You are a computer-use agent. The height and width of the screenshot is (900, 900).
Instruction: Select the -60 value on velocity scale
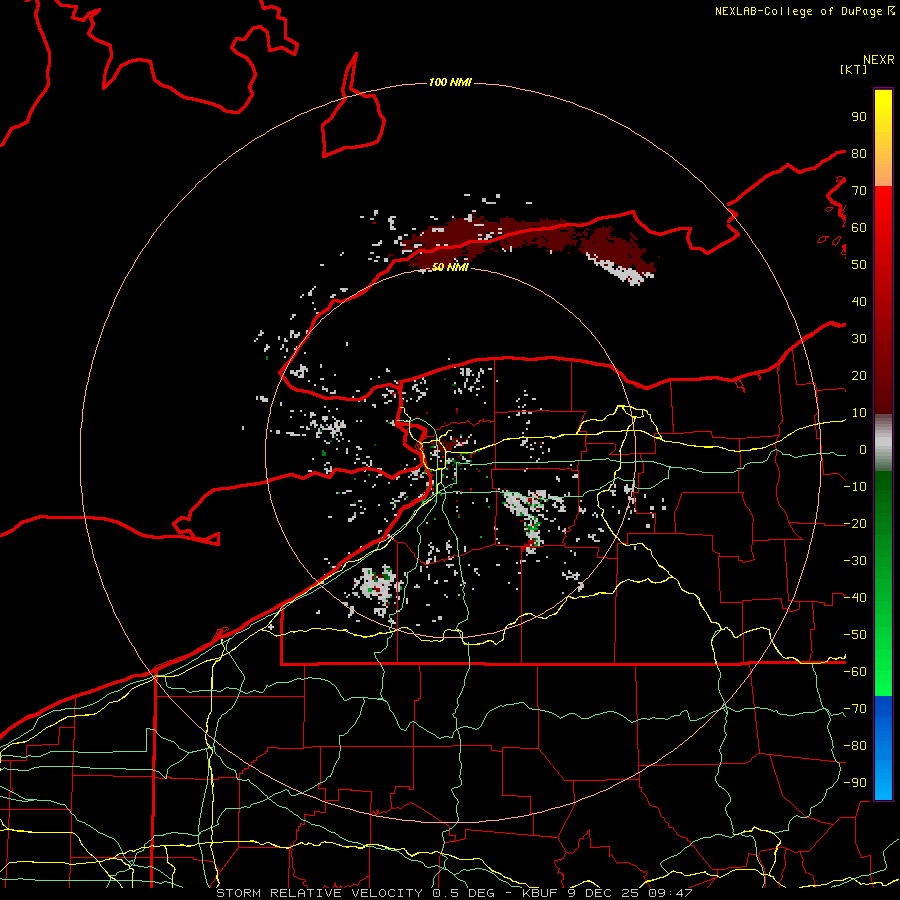pyautogui.click(x=855, y=672)
